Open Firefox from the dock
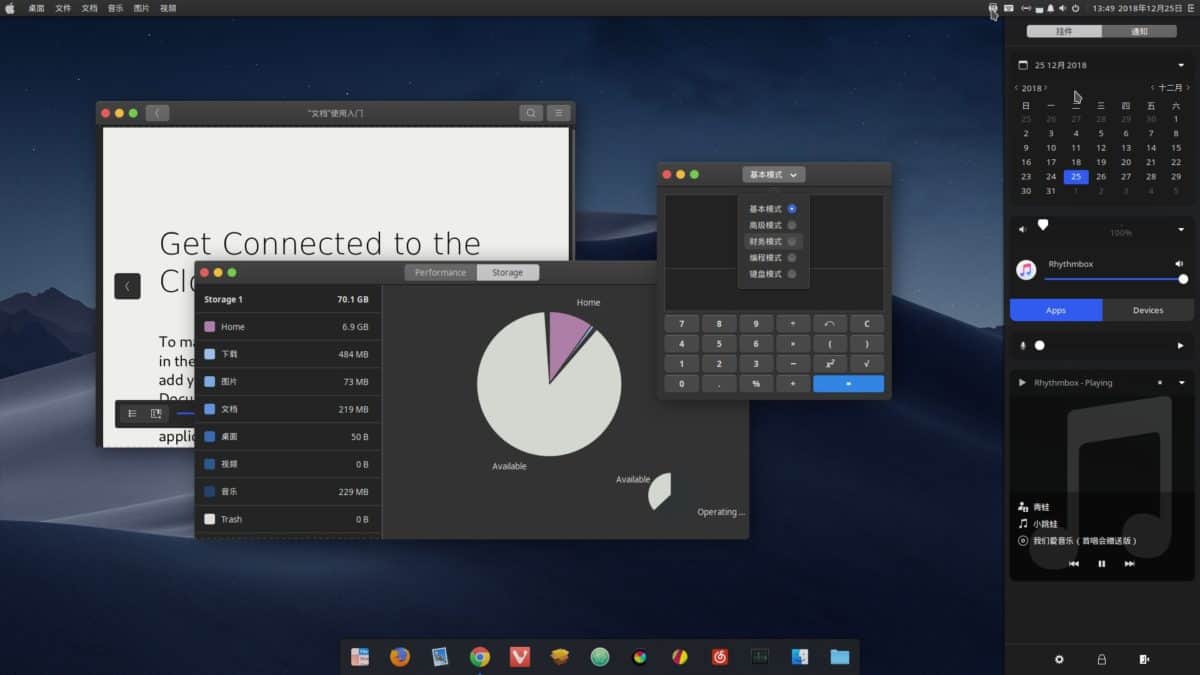The height and width of the screenshot is (675, 1200). tap(398, 657)
